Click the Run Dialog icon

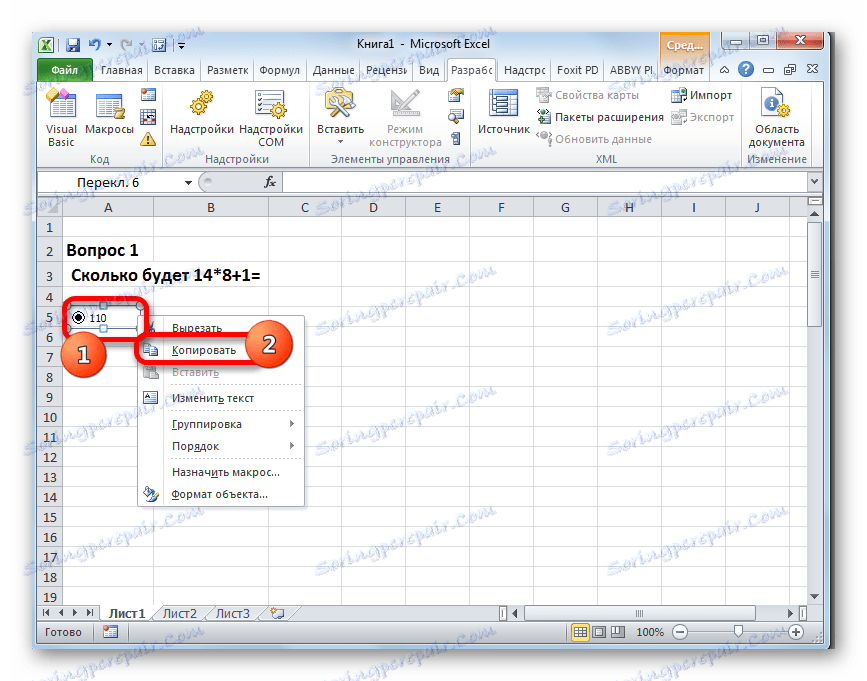455,138
